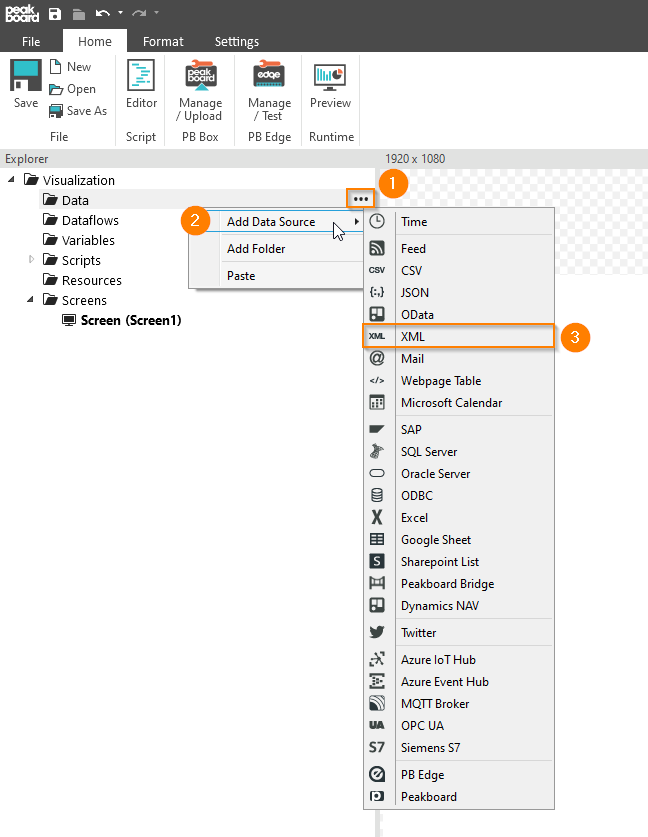Click the undo arrow icon
This screenshot has width=648, height=837.
[102, 13]
